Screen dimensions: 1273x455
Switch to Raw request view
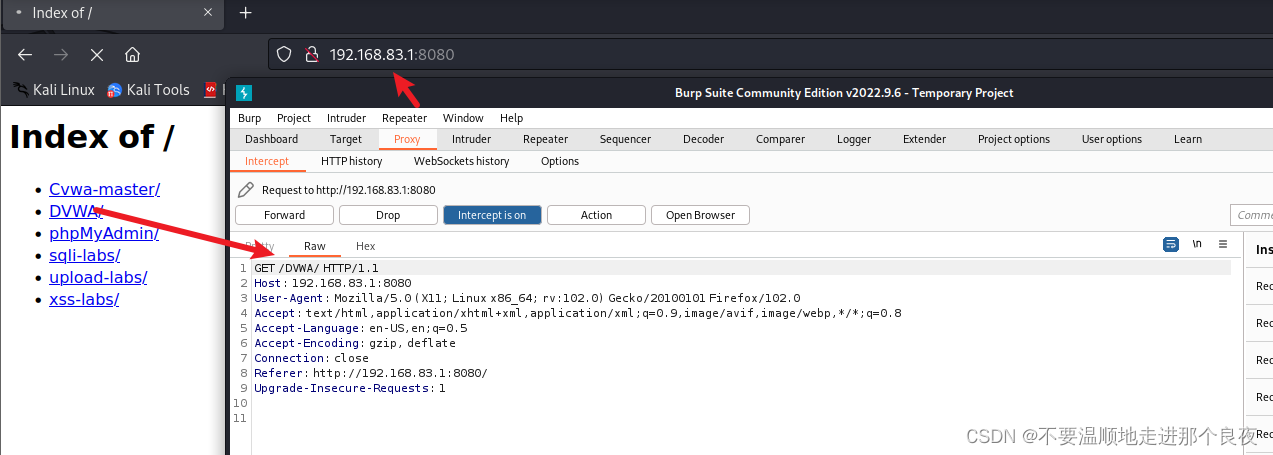click(315, 246)
